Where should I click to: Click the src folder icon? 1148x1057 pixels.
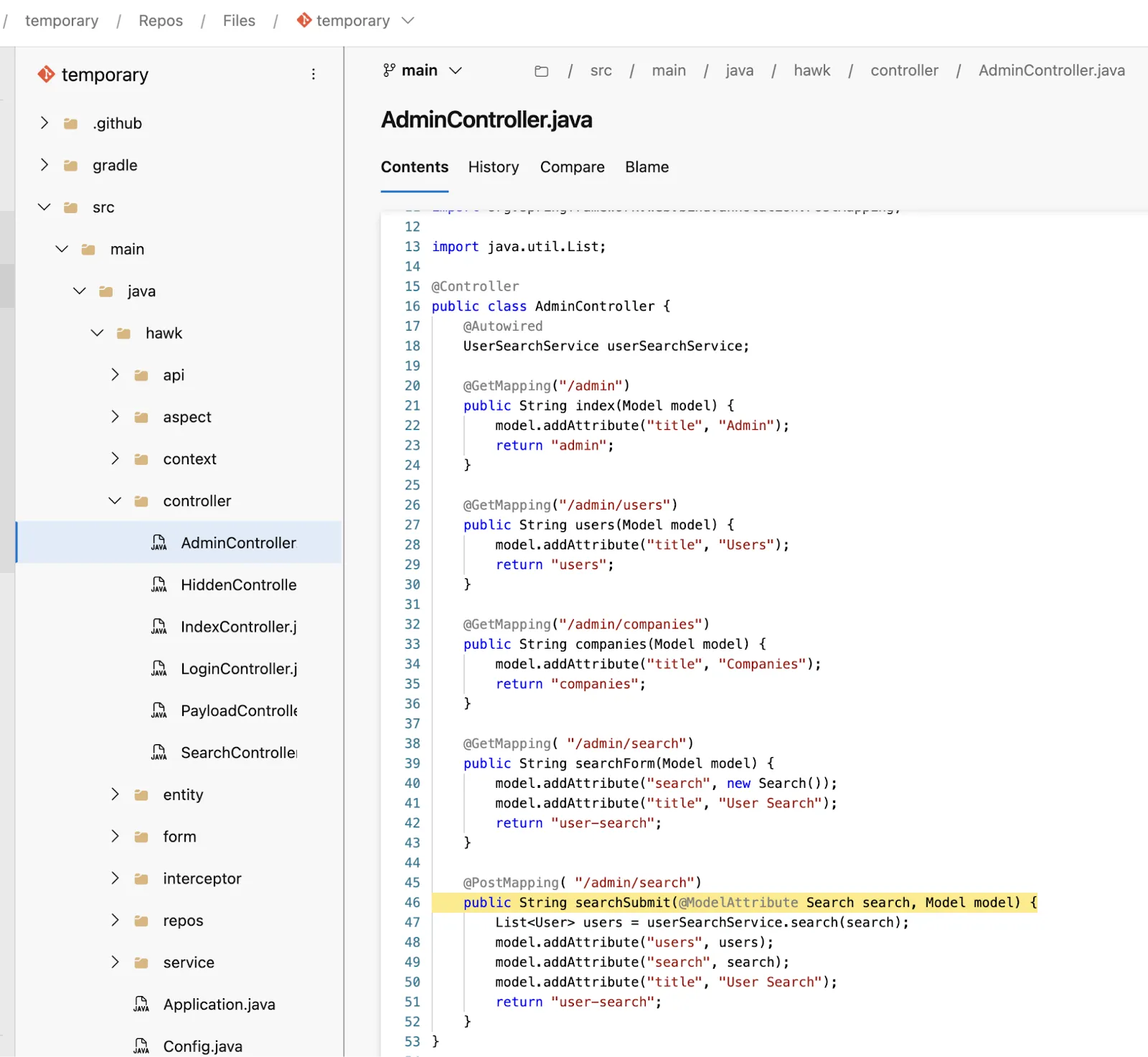point(70,207)
